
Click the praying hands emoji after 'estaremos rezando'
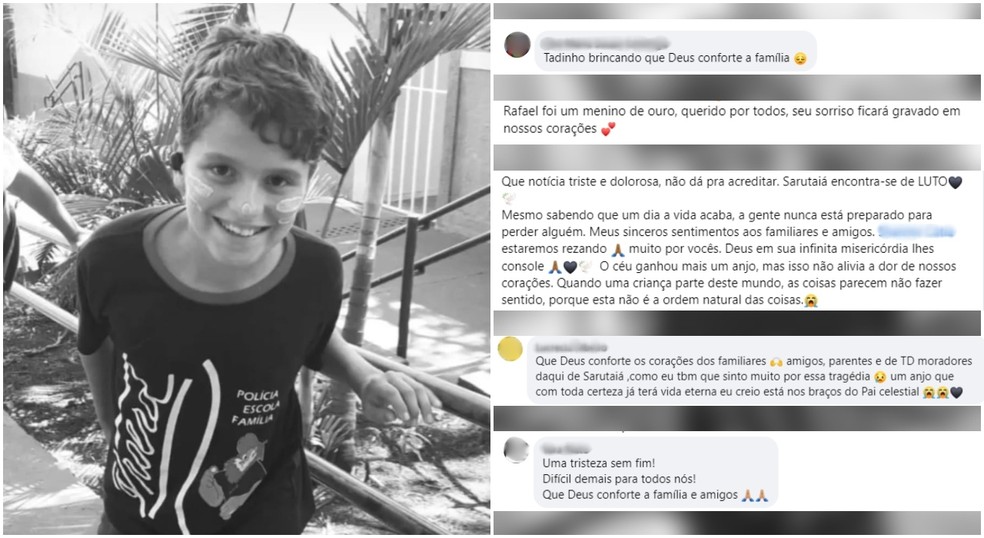618,249
